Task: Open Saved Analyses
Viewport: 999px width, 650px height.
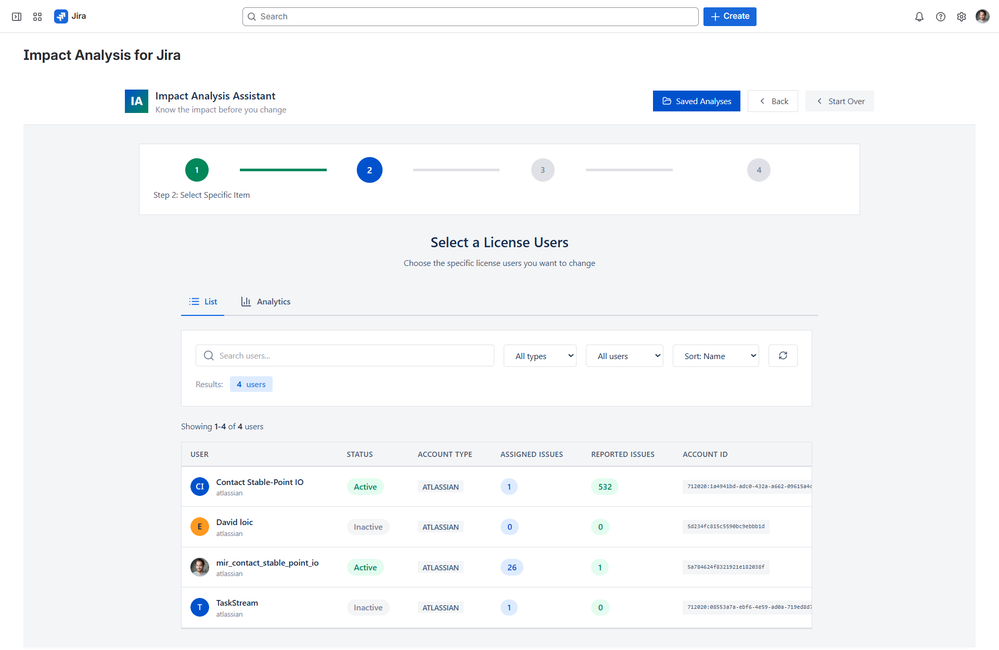Action: (x=696, y=101)
